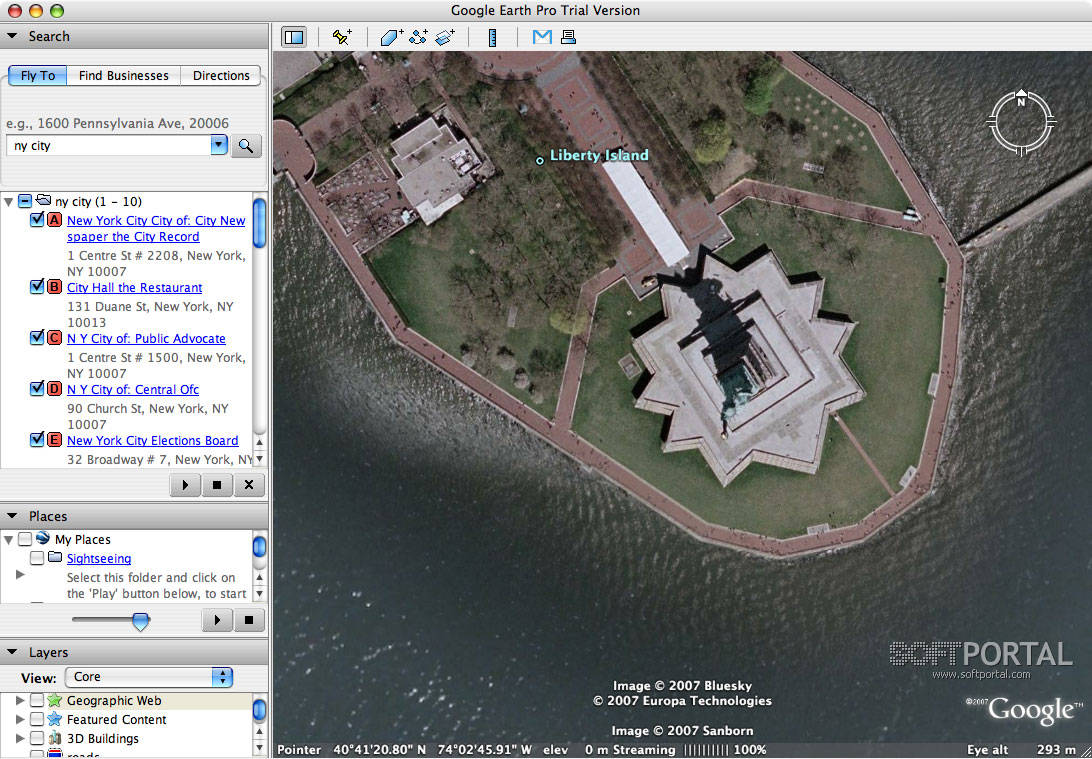
Task: Clear search results with X button
Action: (249, 485)
